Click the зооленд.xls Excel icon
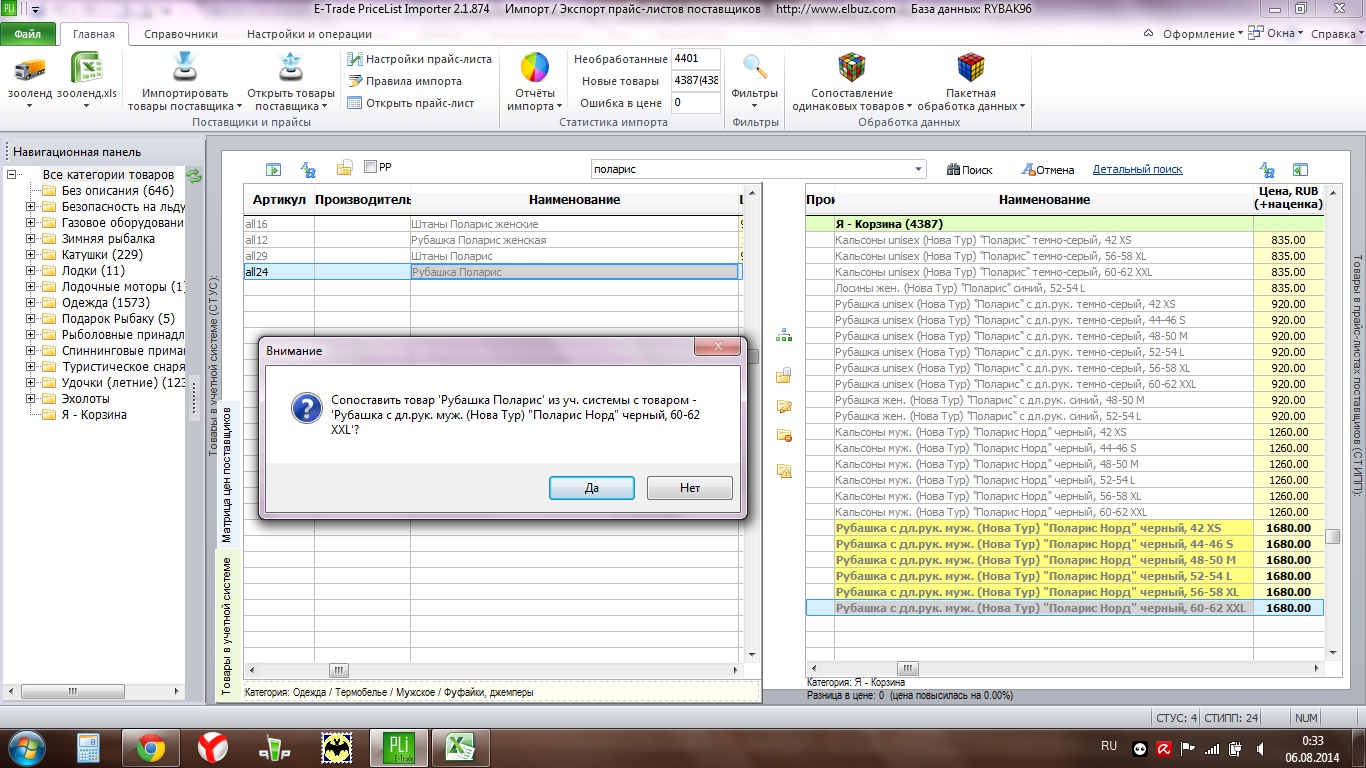 tap(87, 68)
